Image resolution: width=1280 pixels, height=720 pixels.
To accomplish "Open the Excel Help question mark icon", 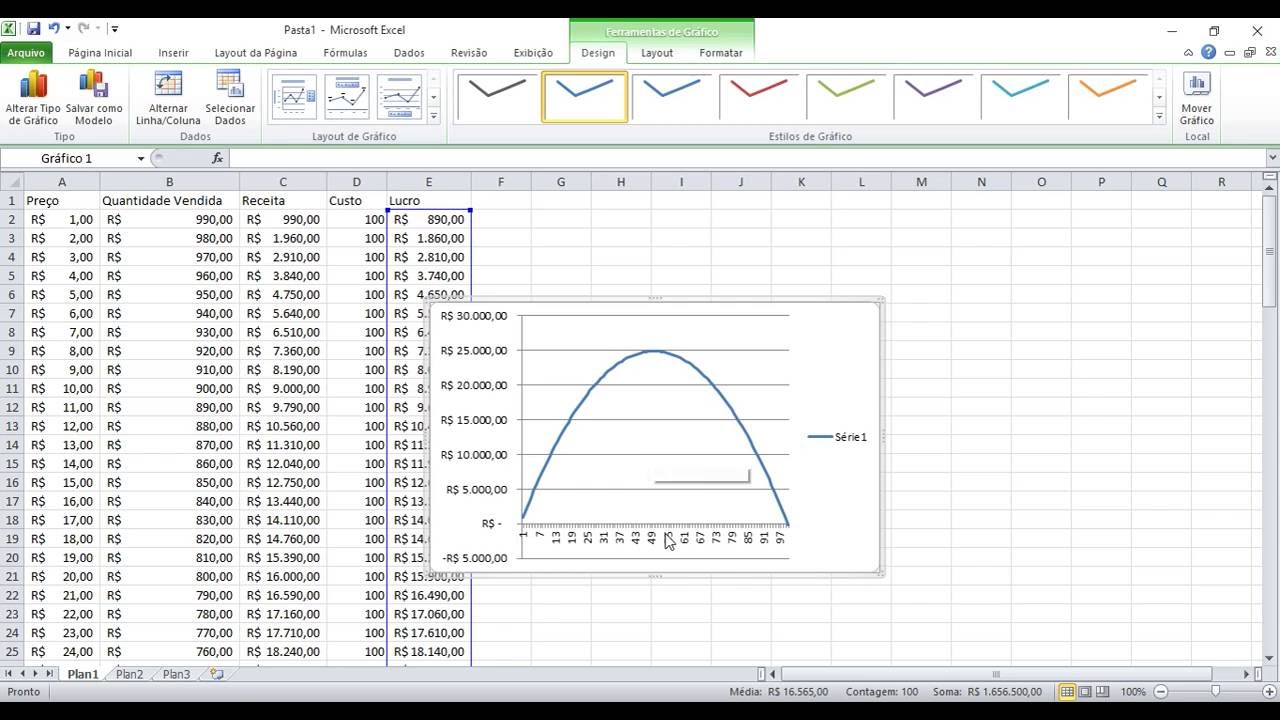I will (1208, 53).
